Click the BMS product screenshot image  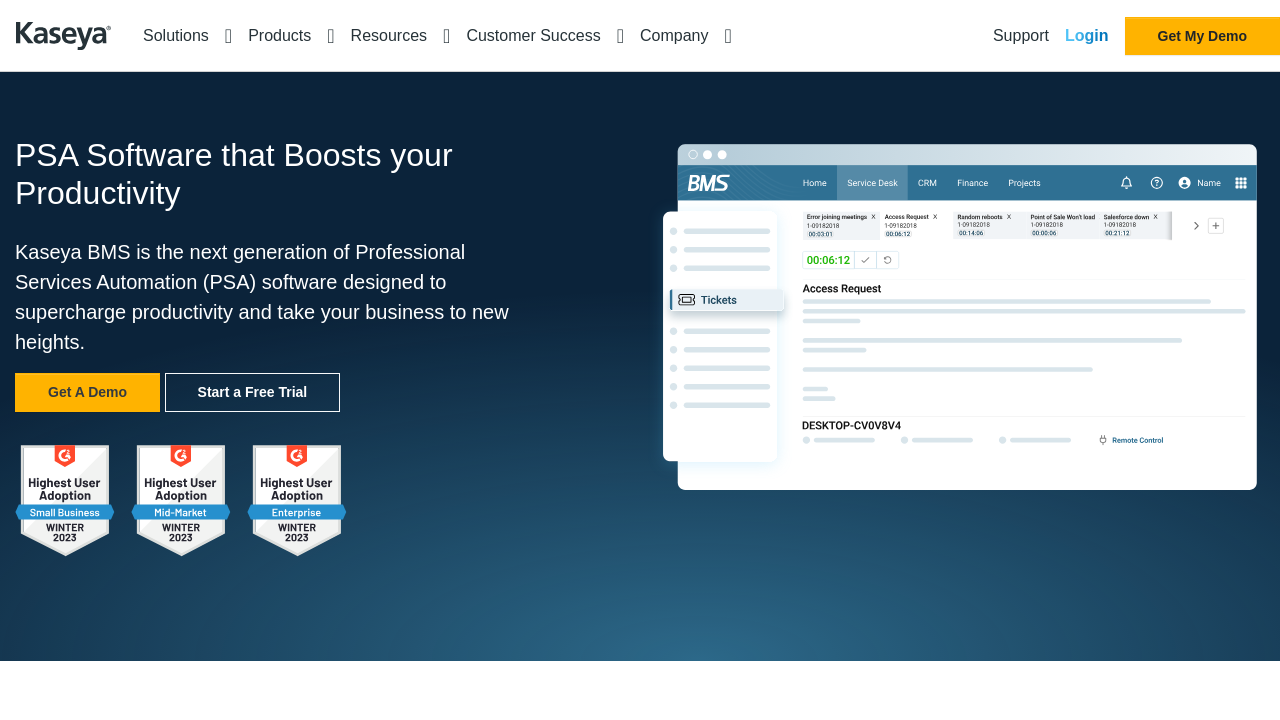pyautogui.click(x=960, y=317)
